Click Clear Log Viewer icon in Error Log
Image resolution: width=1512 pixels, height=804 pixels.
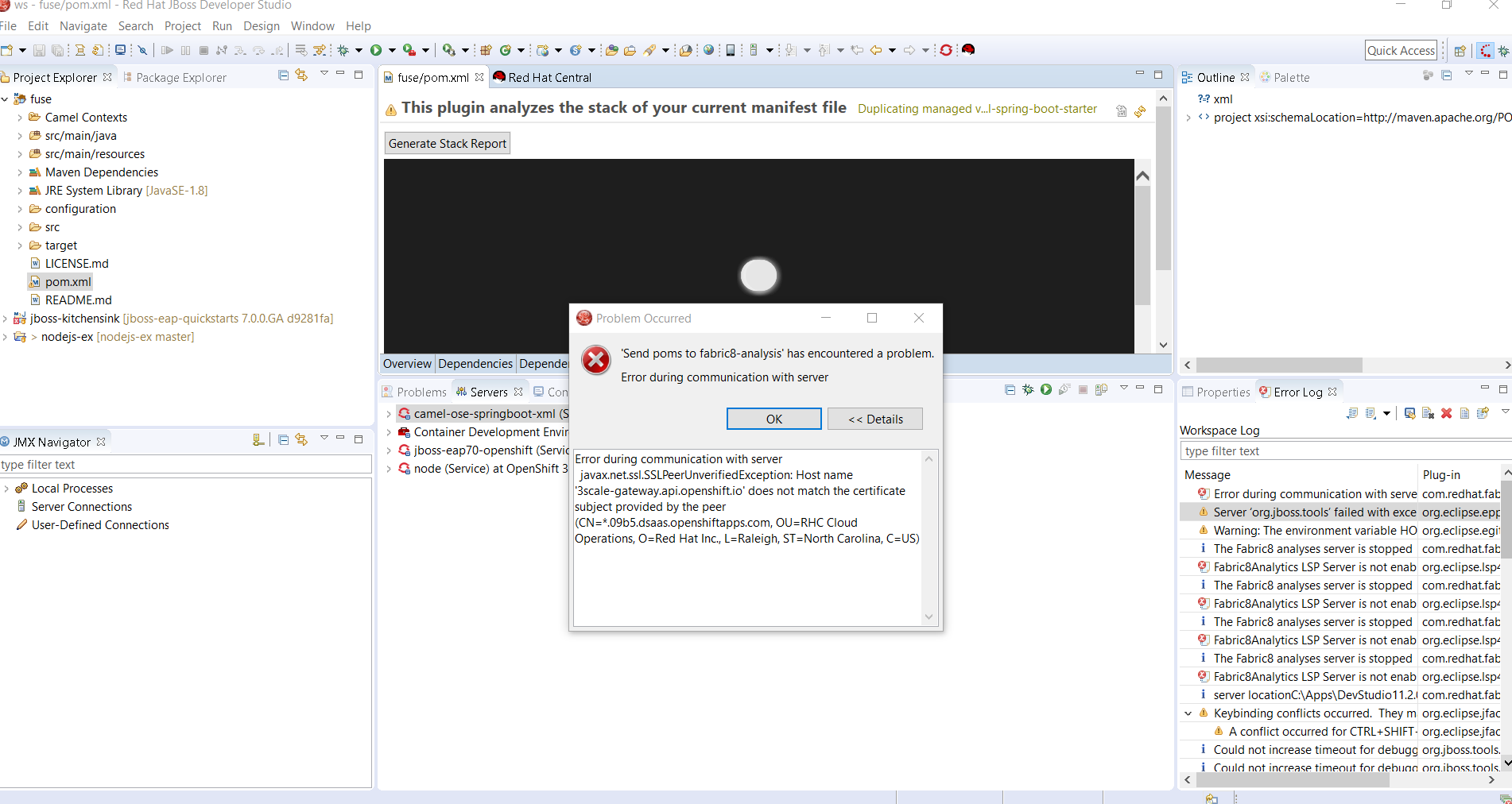(1428, 413)
